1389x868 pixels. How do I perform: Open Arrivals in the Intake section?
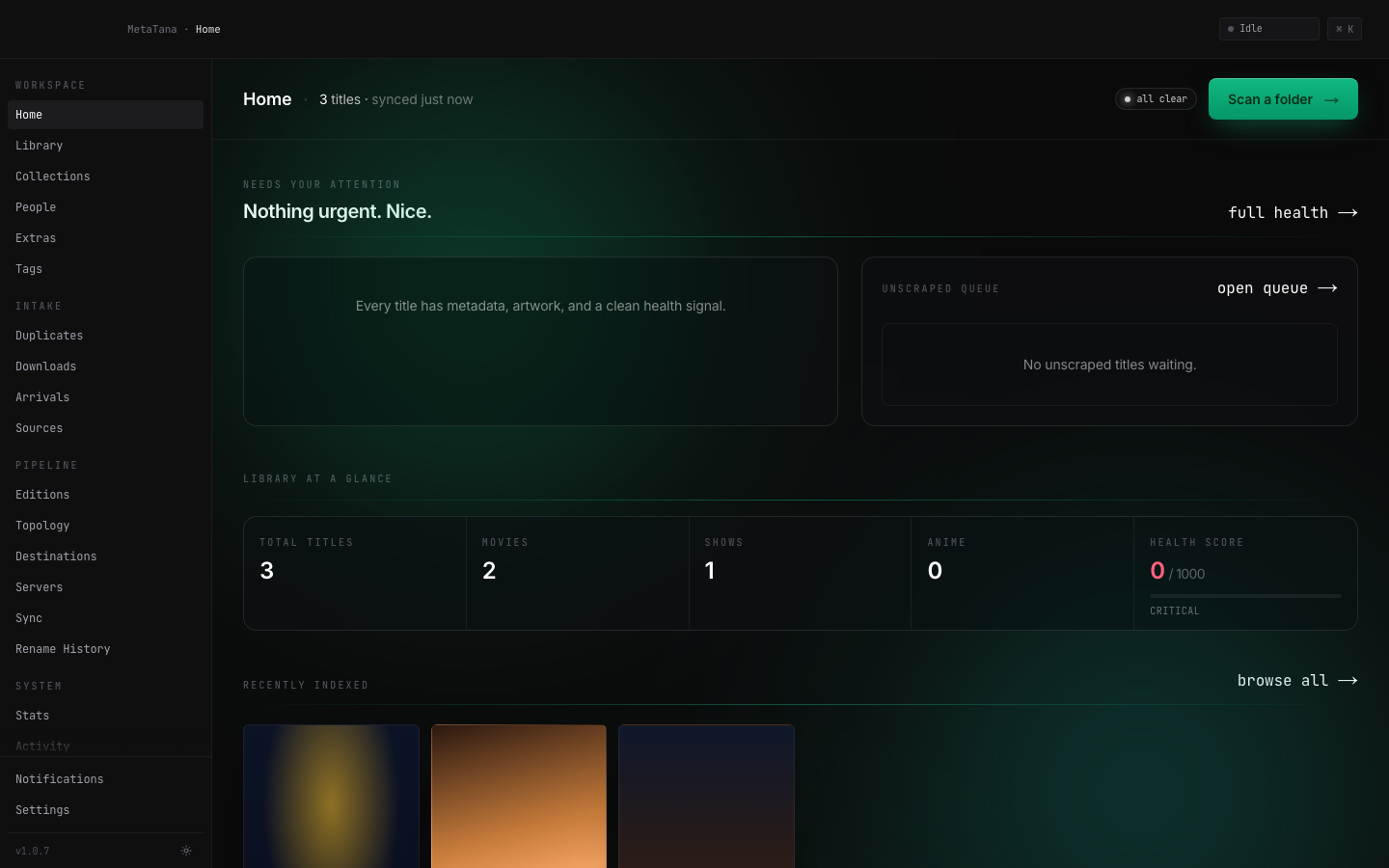(x=105, y=397)
